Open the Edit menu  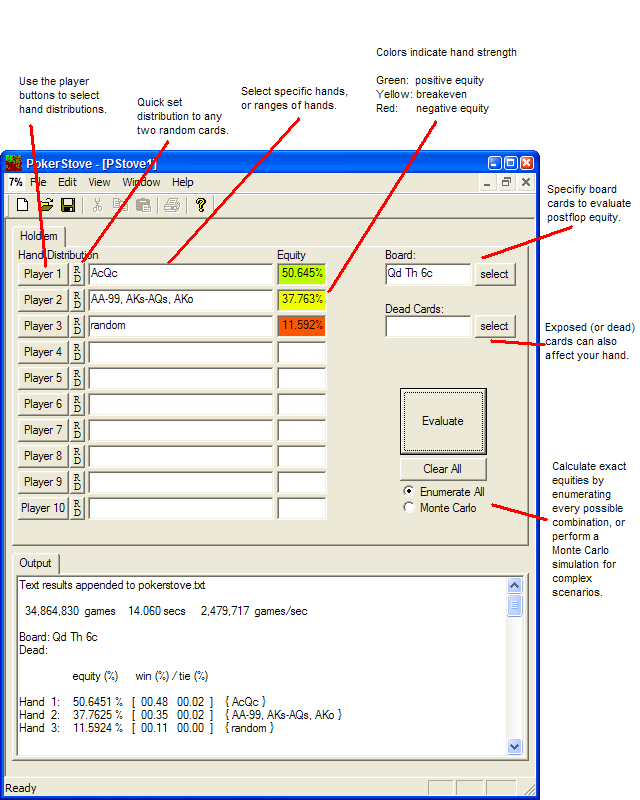[67, 182]
